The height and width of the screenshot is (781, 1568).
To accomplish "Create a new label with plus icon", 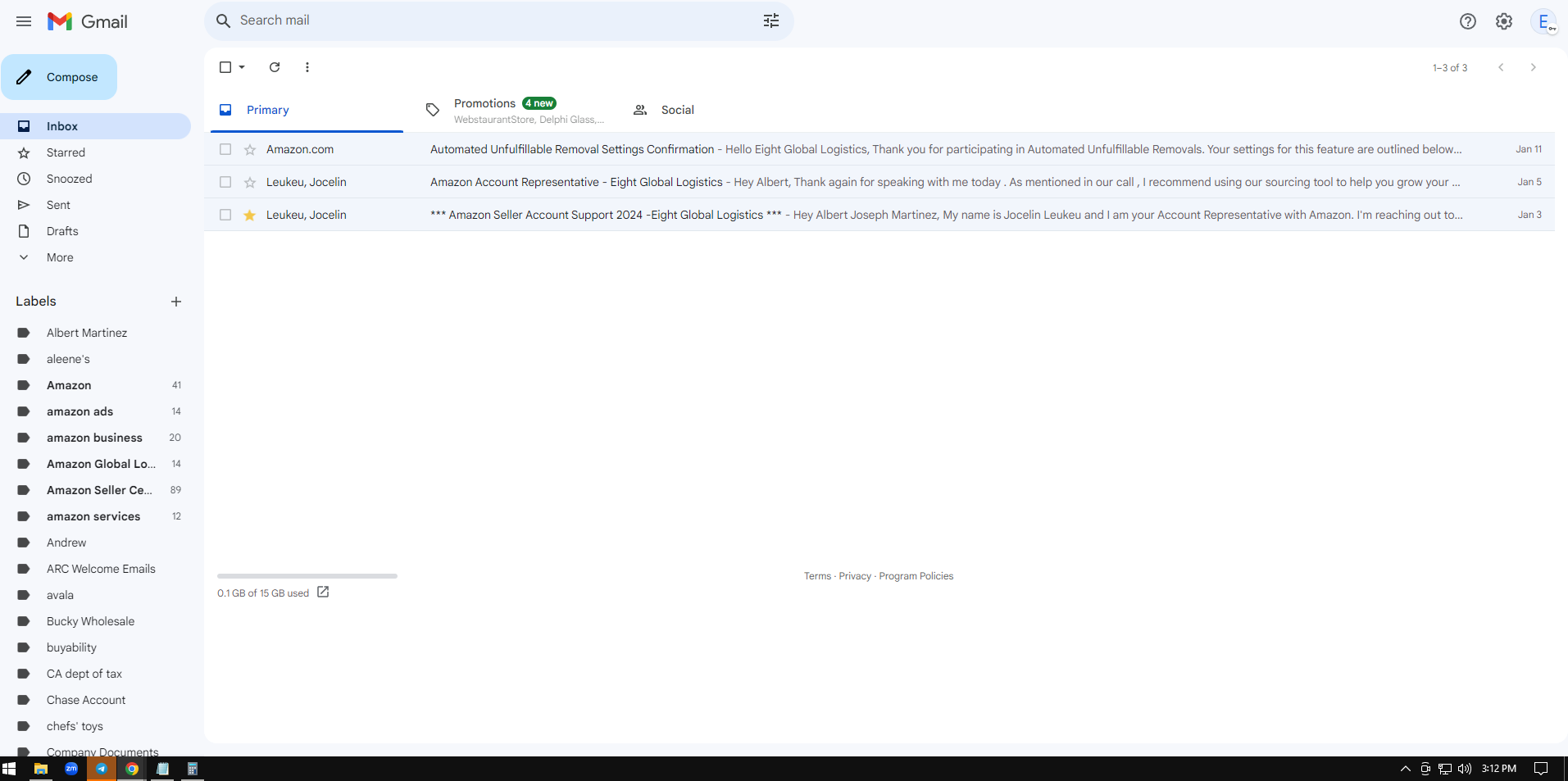I will point(176,302).
